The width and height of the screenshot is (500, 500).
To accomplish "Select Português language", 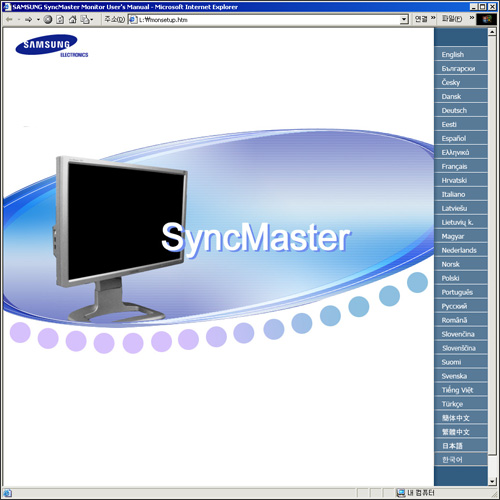I will coord(461,292).
